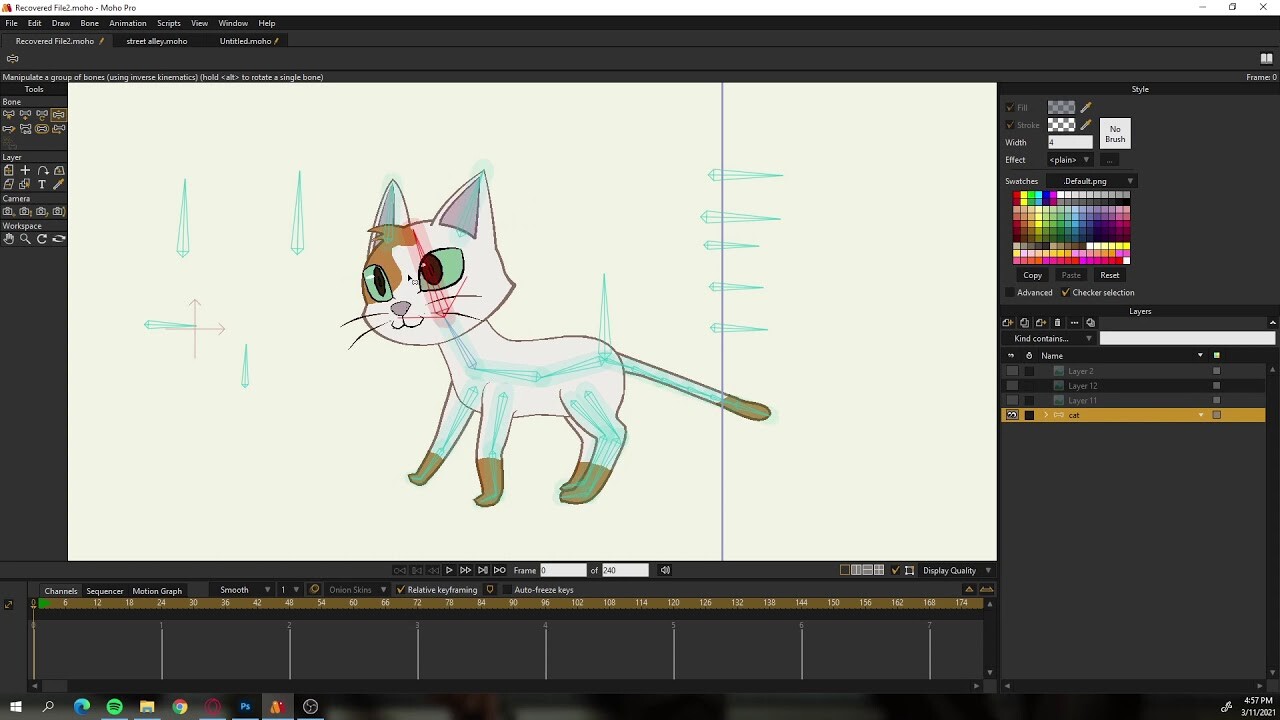Select the Zoom Workspace magnifier tool
This screenshot has width=1280, height=720.
coord(25,239)
